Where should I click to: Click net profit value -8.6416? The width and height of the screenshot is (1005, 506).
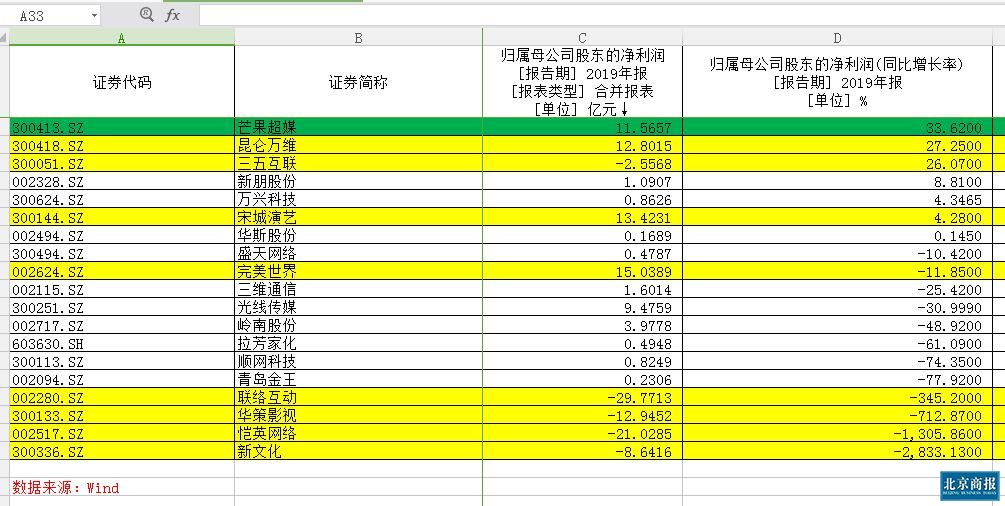[x=582, y=450]
